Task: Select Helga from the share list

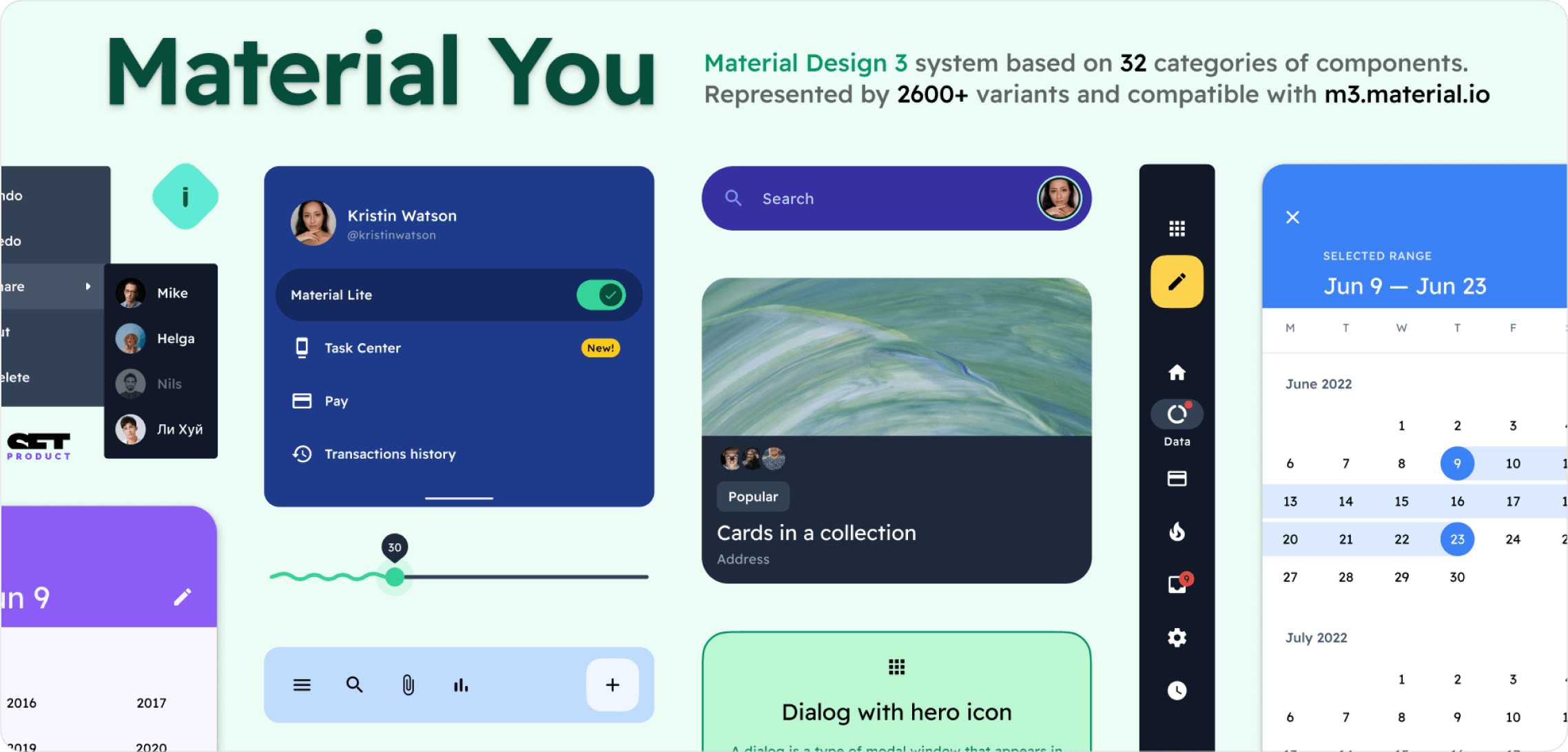Action: click(162, 337)
